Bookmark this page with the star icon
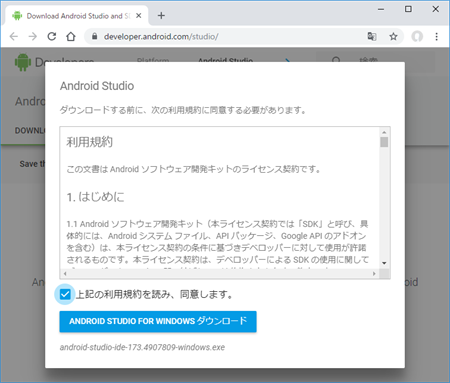Viewport: 450px width, 383px height. pyautogui.click(x=393, y=36)
